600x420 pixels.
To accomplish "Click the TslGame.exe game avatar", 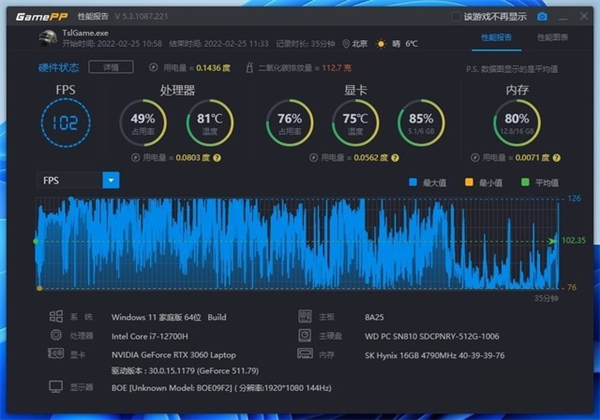I will [x=47, y=39].
